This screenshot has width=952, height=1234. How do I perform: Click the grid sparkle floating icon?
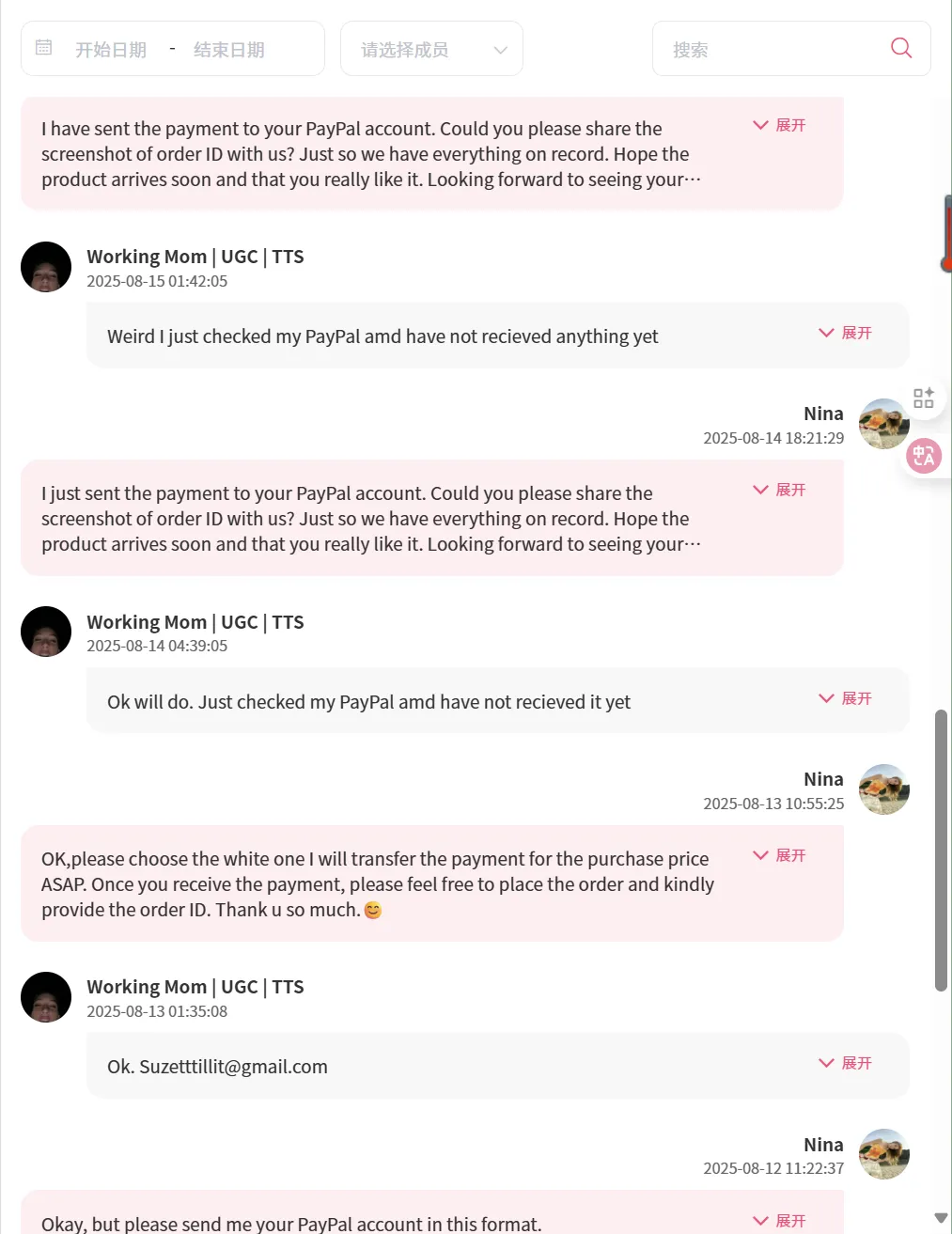[x=924, y=398]
